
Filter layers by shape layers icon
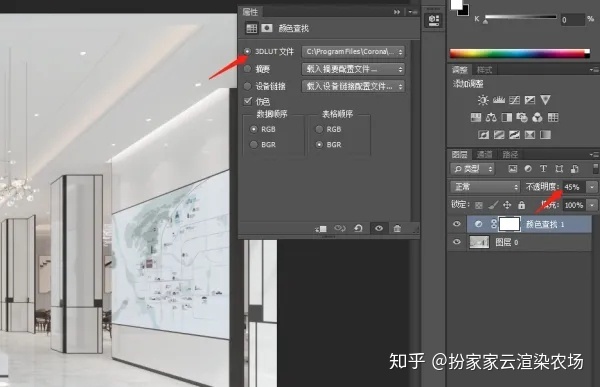tap(559, 169)
